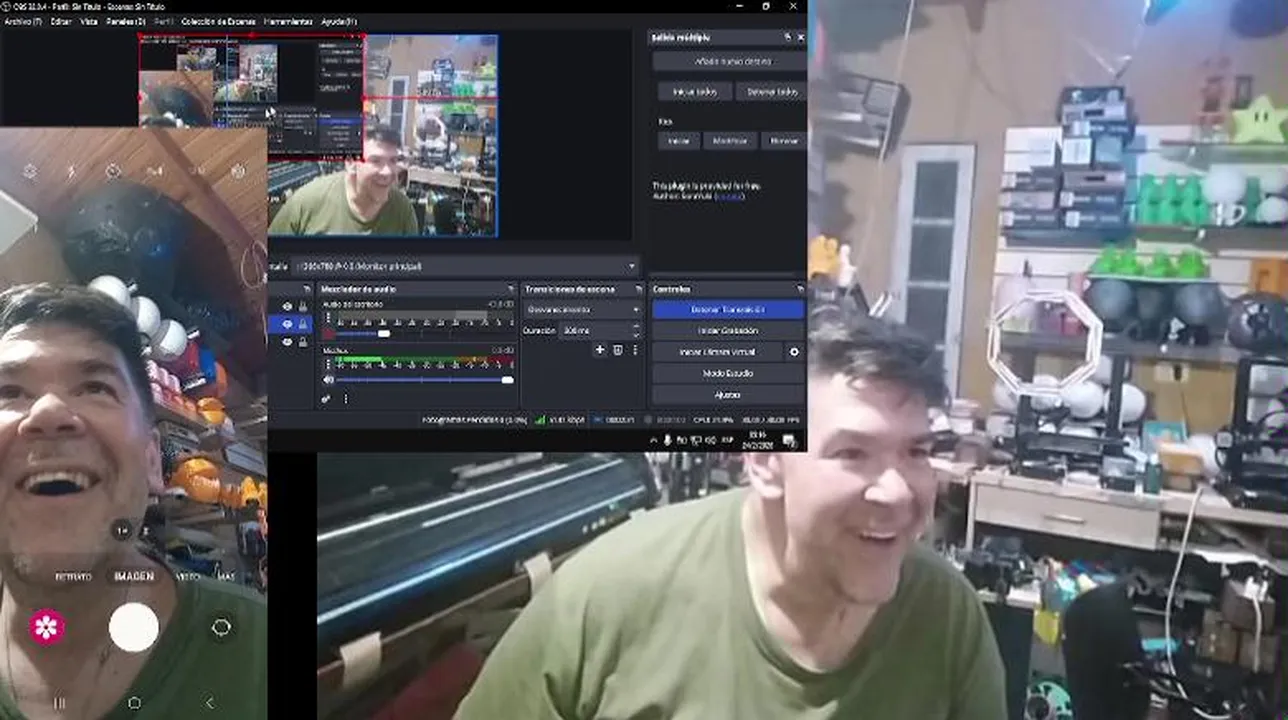This screenshot has width=1288, height=720.
Task: Open the Paneles menu
Action: tap(125, 21)
